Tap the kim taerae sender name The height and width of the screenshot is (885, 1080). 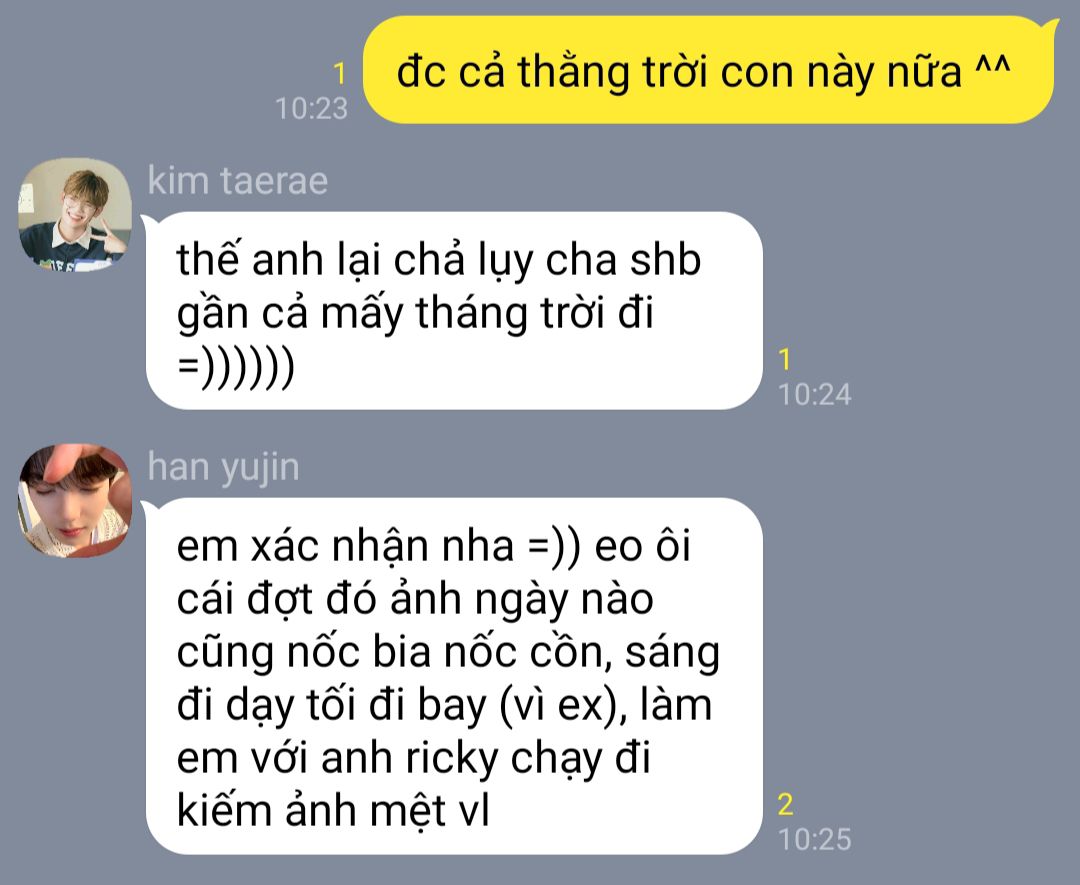pyautogui.click(x=238, y=181)
